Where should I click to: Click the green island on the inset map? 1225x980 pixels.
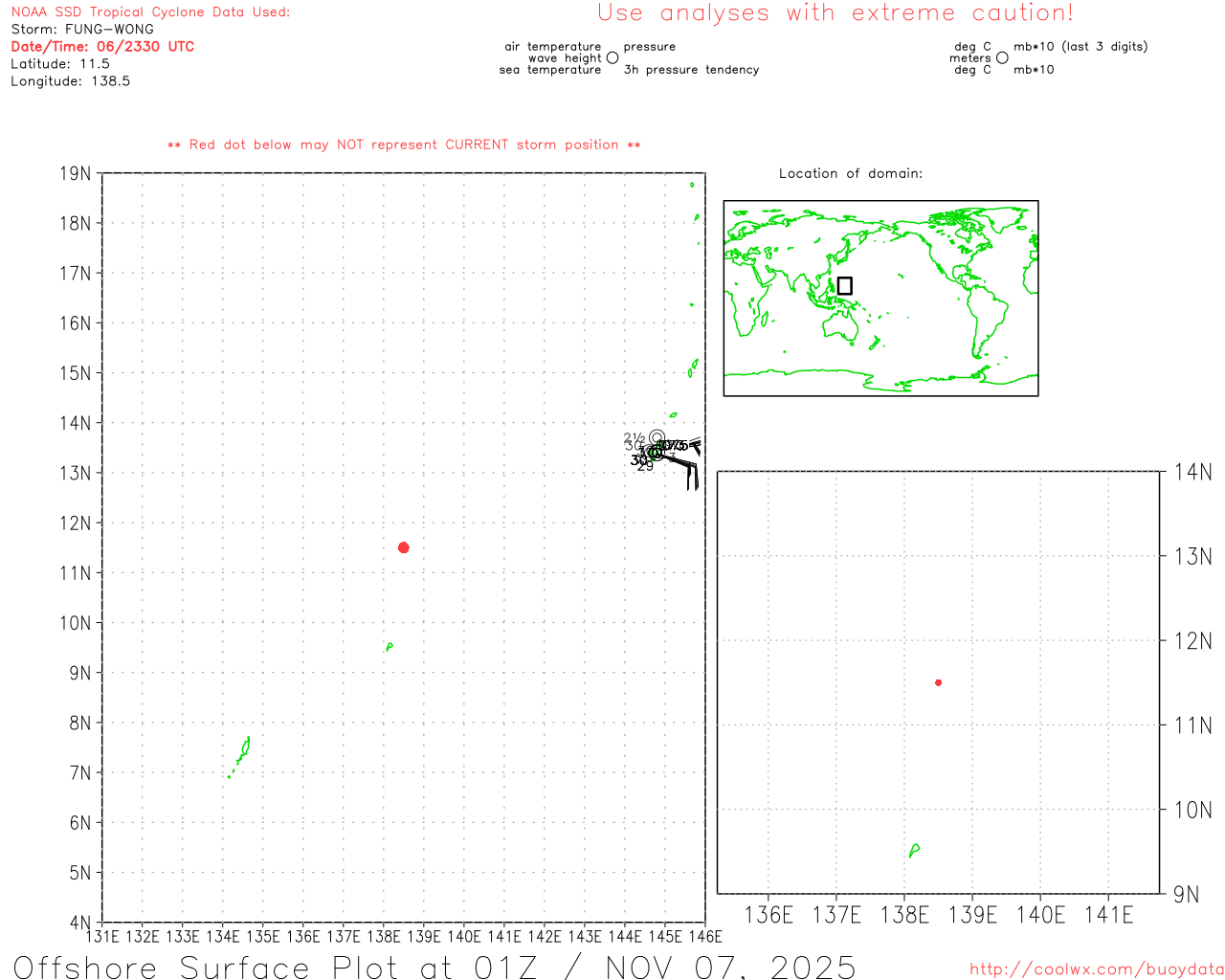pyautogui.click(x=915, y=850)
